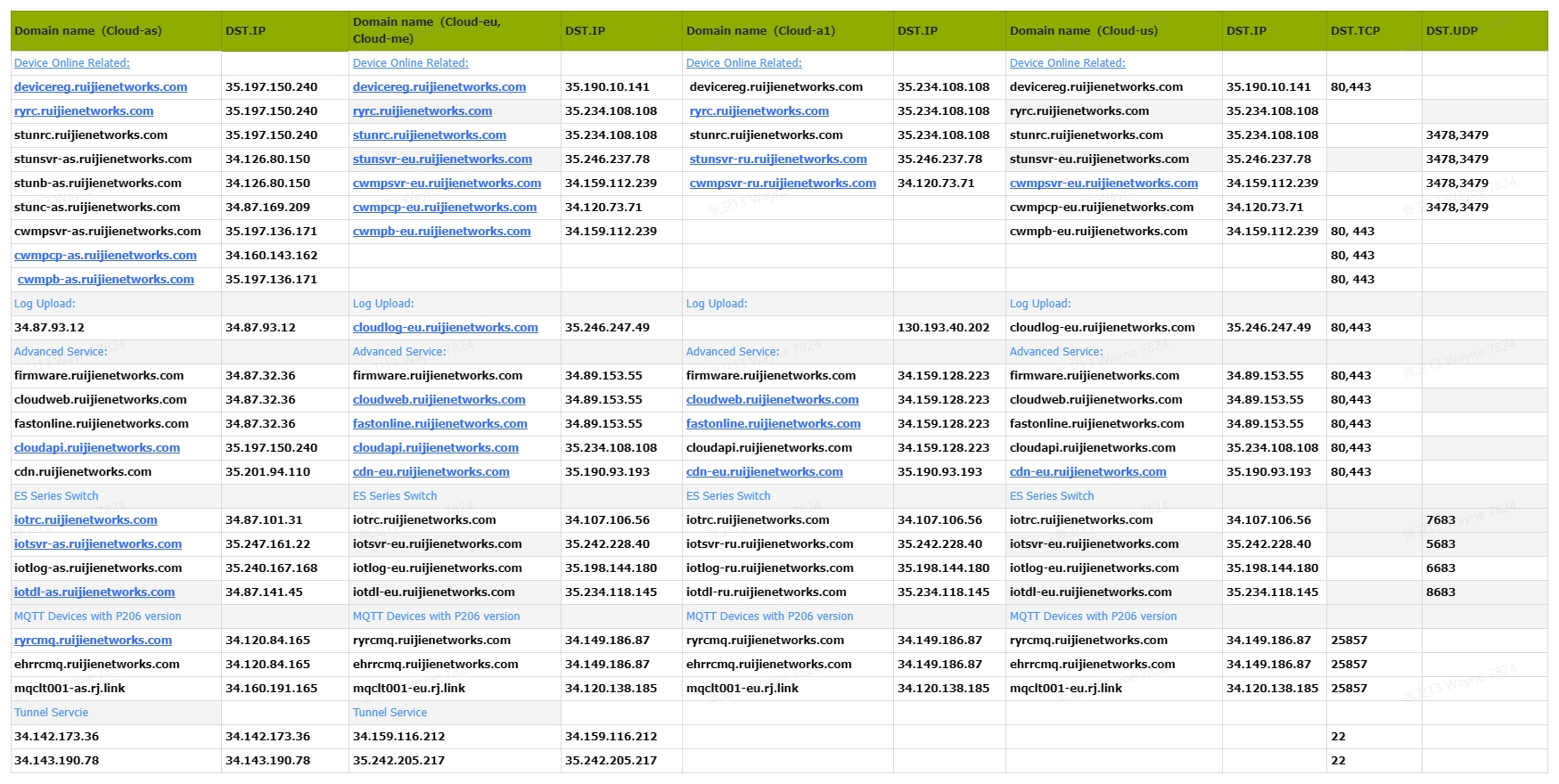Open Device Online Related link in the Cloud-us column

tap(1068, 63)
